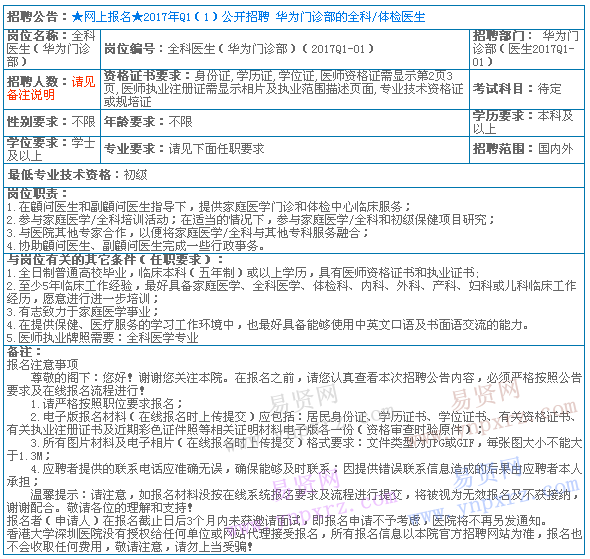Screen dimensions: 590x559
Task: Click duty line 2 about 全科培训活动
Action: [250, 220]
